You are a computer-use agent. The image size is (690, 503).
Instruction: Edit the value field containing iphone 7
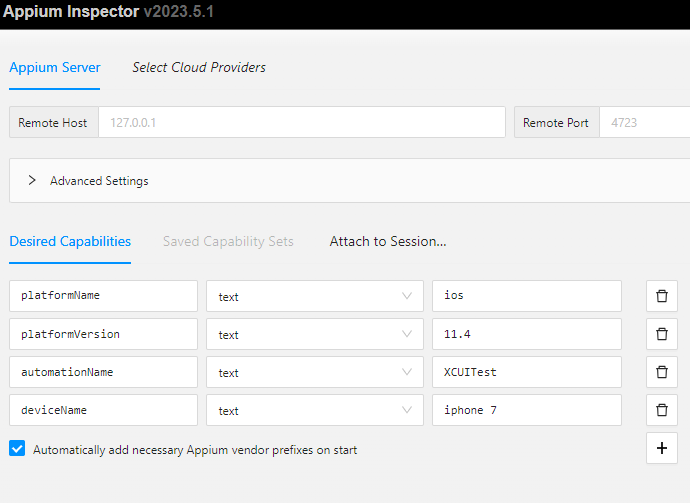click(x=527, y=410)
